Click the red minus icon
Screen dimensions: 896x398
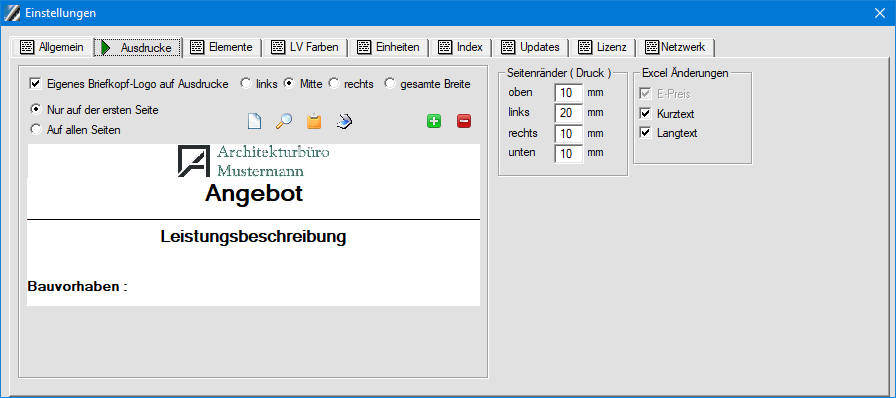464,121
